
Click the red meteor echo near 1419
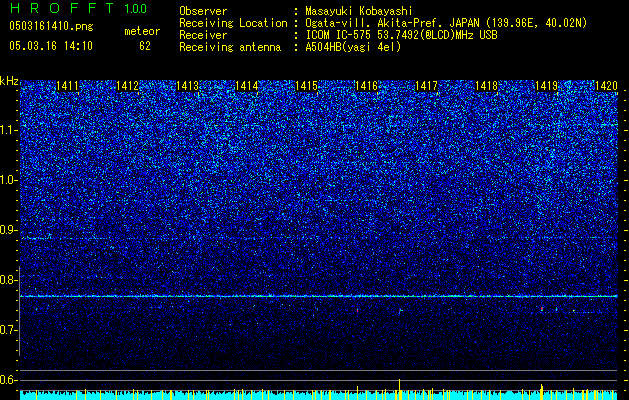[x=542, y=309]
